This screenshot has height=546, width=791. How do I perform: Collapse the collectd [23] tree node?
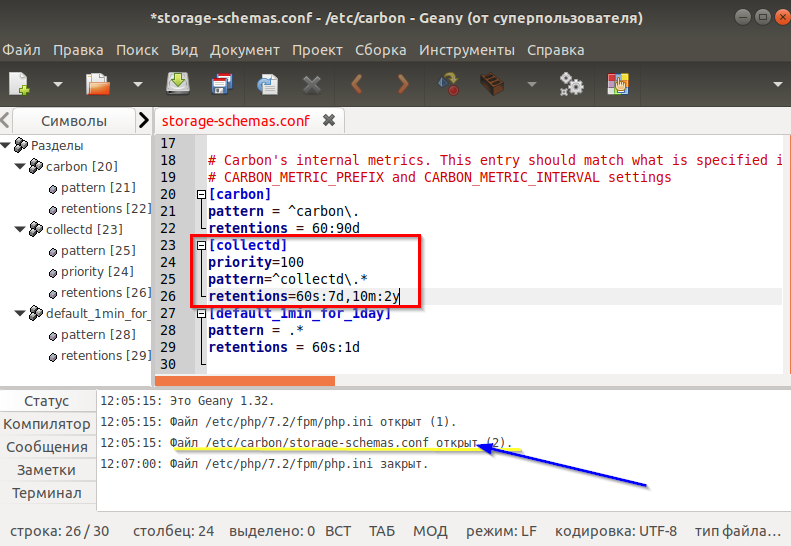(x=20, y=229)
